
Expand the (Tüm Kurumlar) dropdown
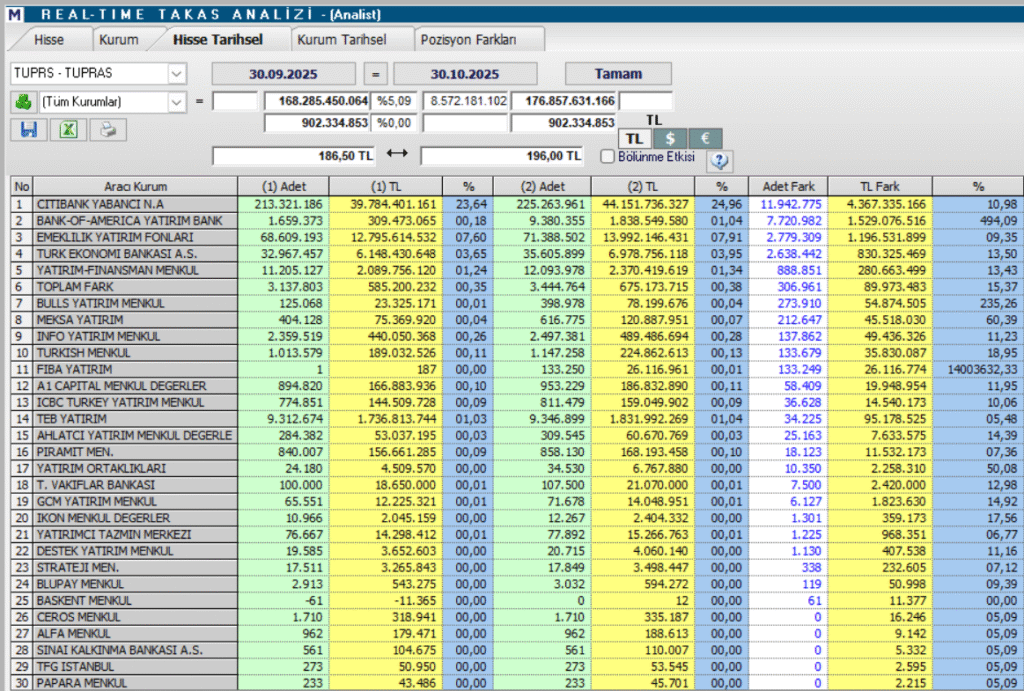(177, 101)
